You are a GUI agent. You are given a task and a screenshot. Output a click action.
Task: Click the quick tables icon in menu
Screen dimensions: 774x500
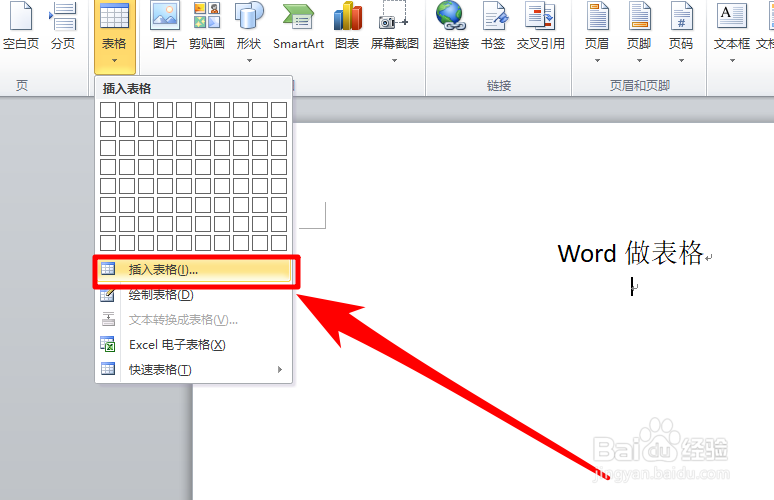click(108, 369)
